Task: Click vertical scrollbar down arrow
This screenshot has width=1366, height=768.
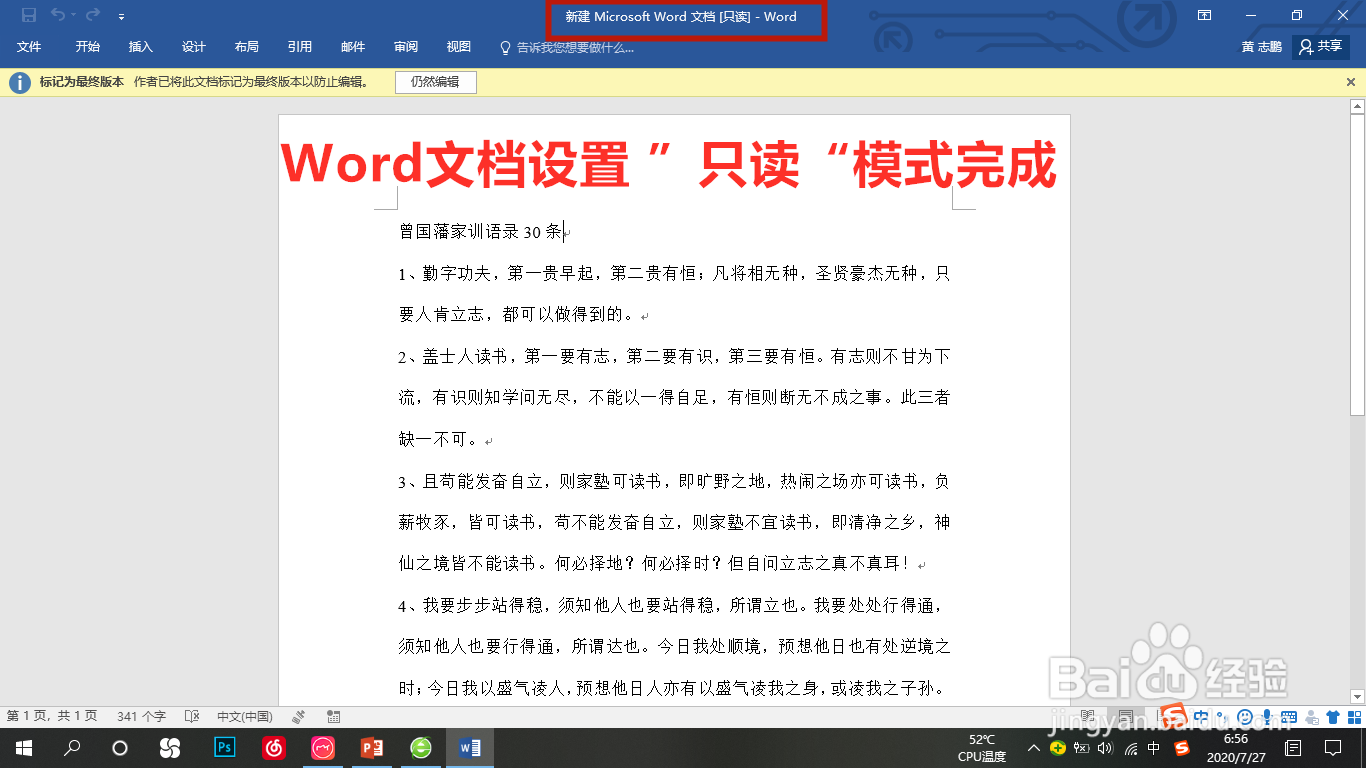Action: 1357,696
